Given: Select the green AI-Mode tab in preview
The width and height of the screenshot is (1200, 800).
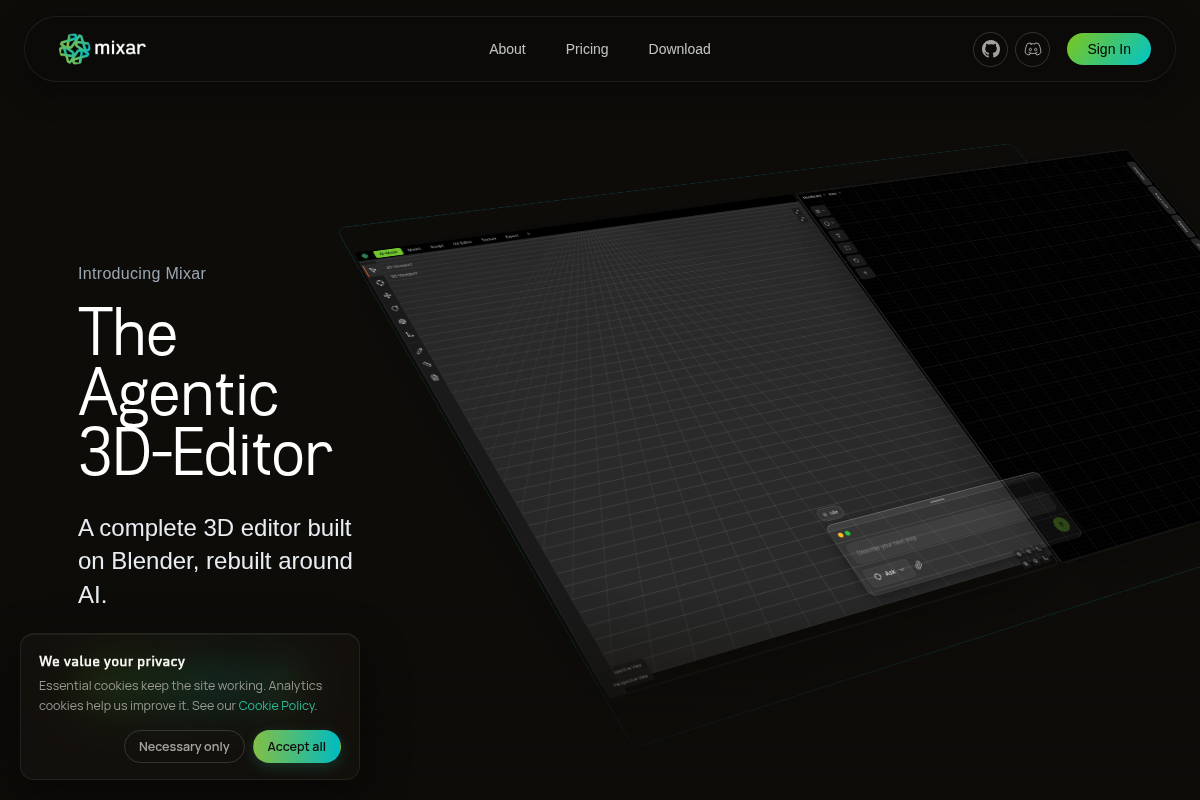Looking at the screenshot, I should [387, 252].
